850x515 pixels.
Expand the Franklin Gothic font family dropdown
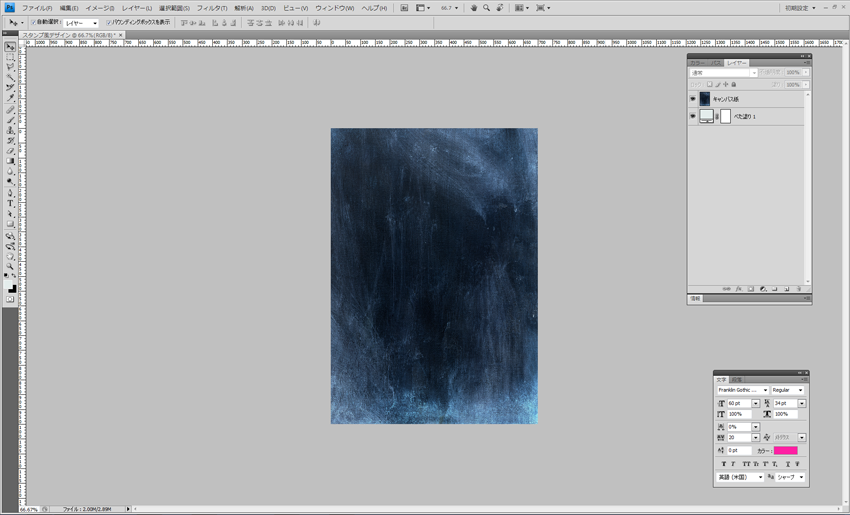pyautogui.click(x=743, y=390)
